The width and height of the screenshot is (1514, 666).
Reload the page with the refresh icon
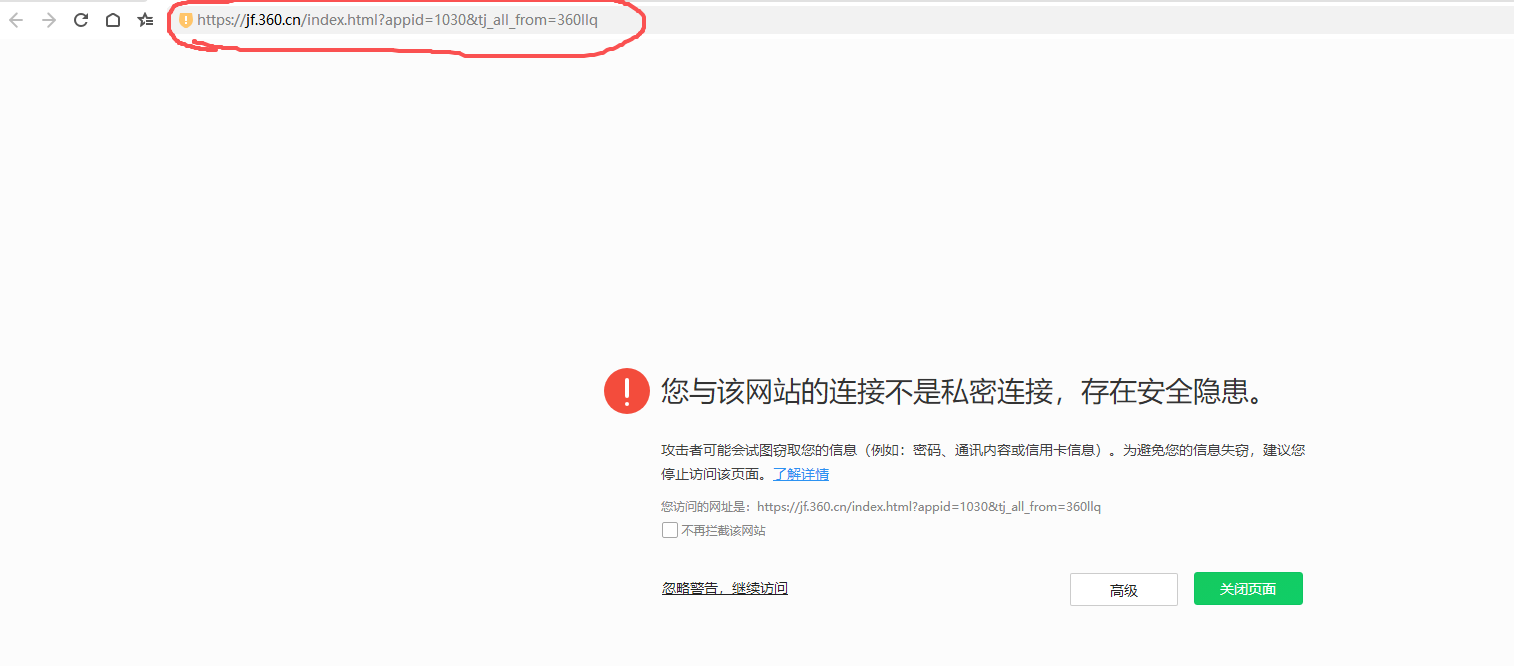82,20
